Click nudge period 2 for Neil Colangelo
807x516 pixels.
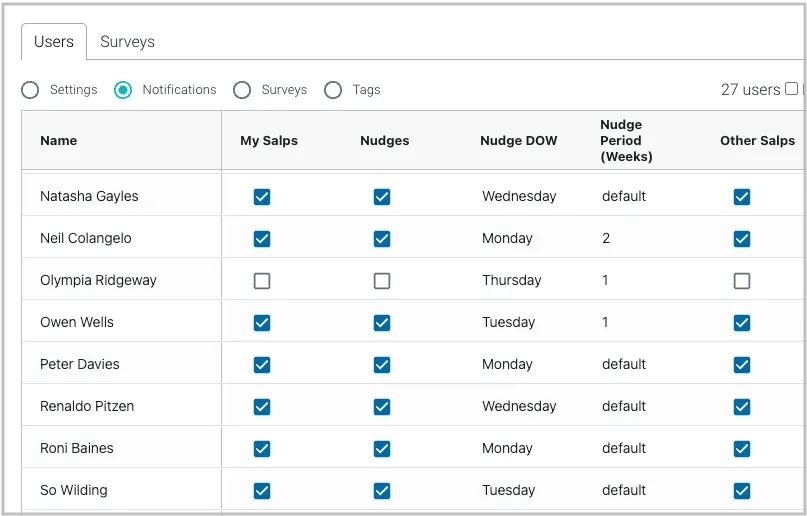[606, 239]
